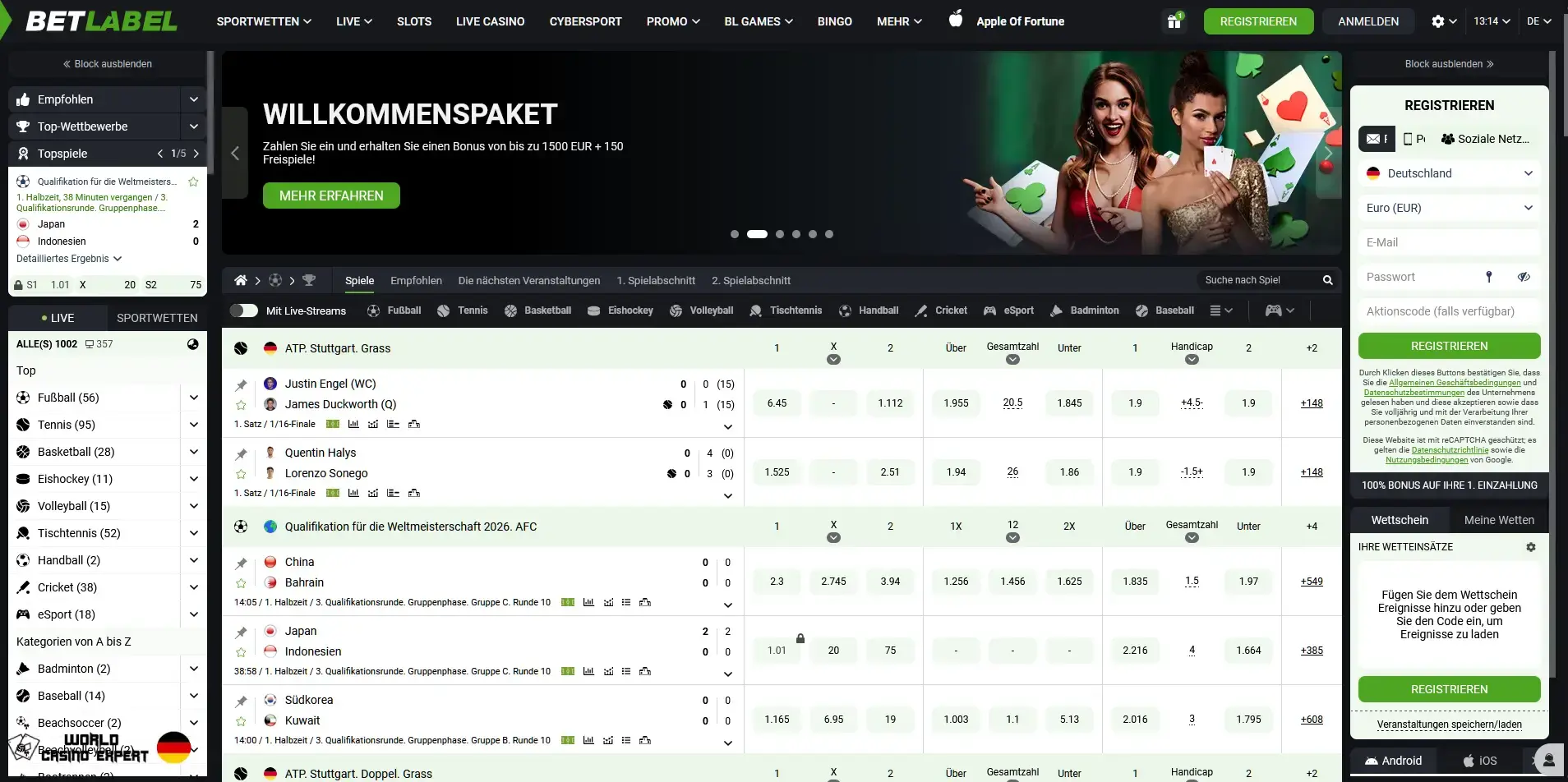The height and width of the screenshot is (782, 1568).
Task: Bet on odds 6.45 for Justin Engel
Action: 777,403
